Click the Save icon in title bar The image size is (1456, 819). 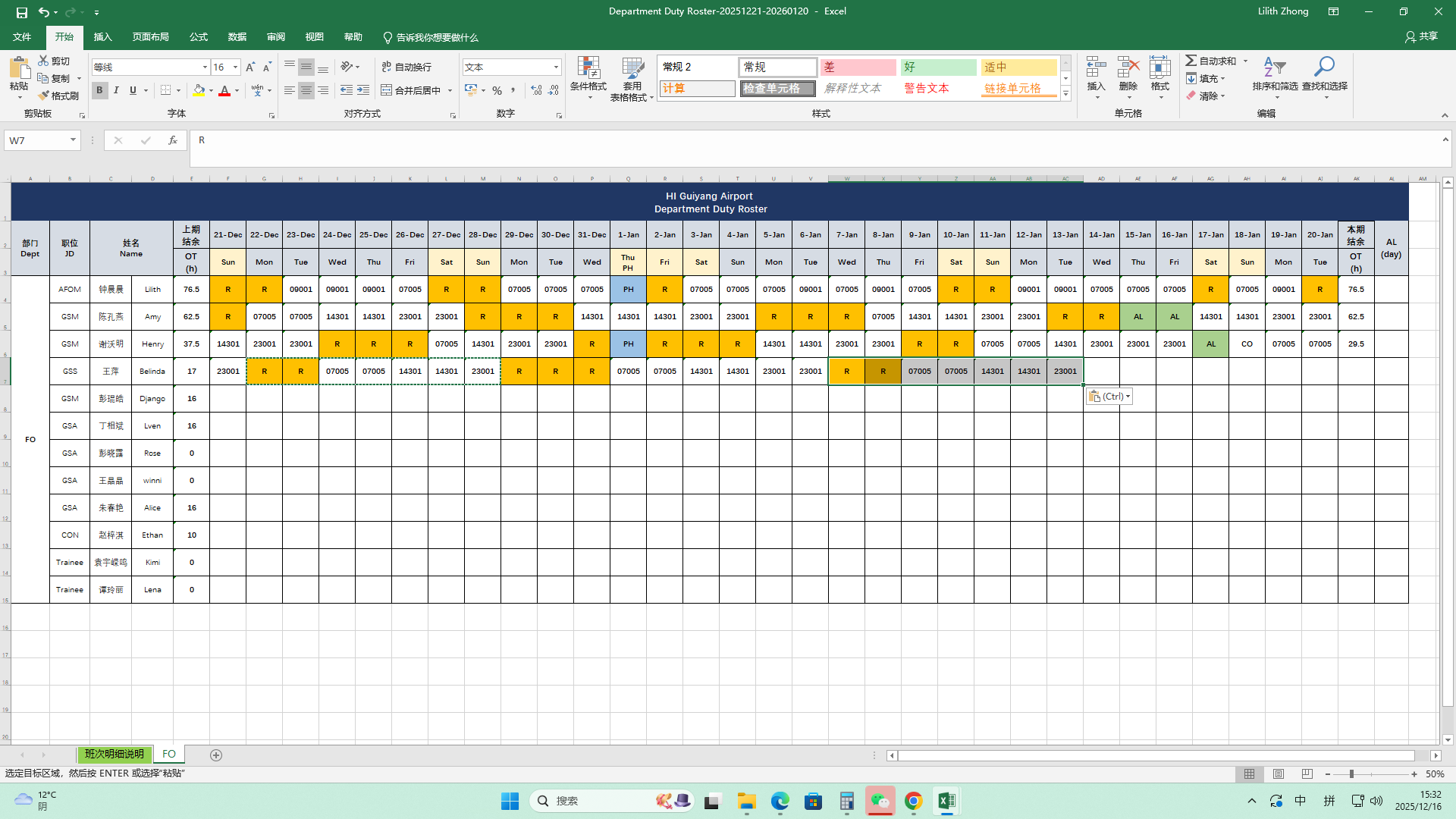click(21, 12)
